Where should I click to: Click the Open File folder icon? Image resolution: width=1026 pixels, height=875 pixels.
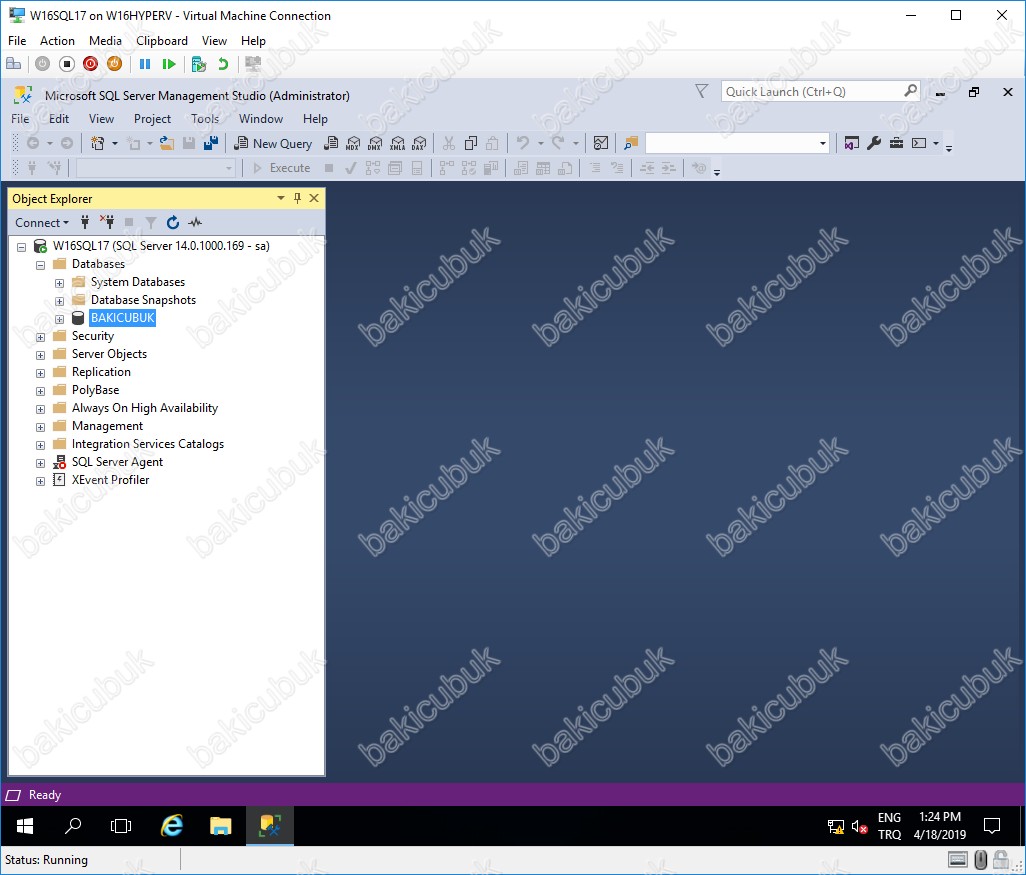[x=167, y=143]
